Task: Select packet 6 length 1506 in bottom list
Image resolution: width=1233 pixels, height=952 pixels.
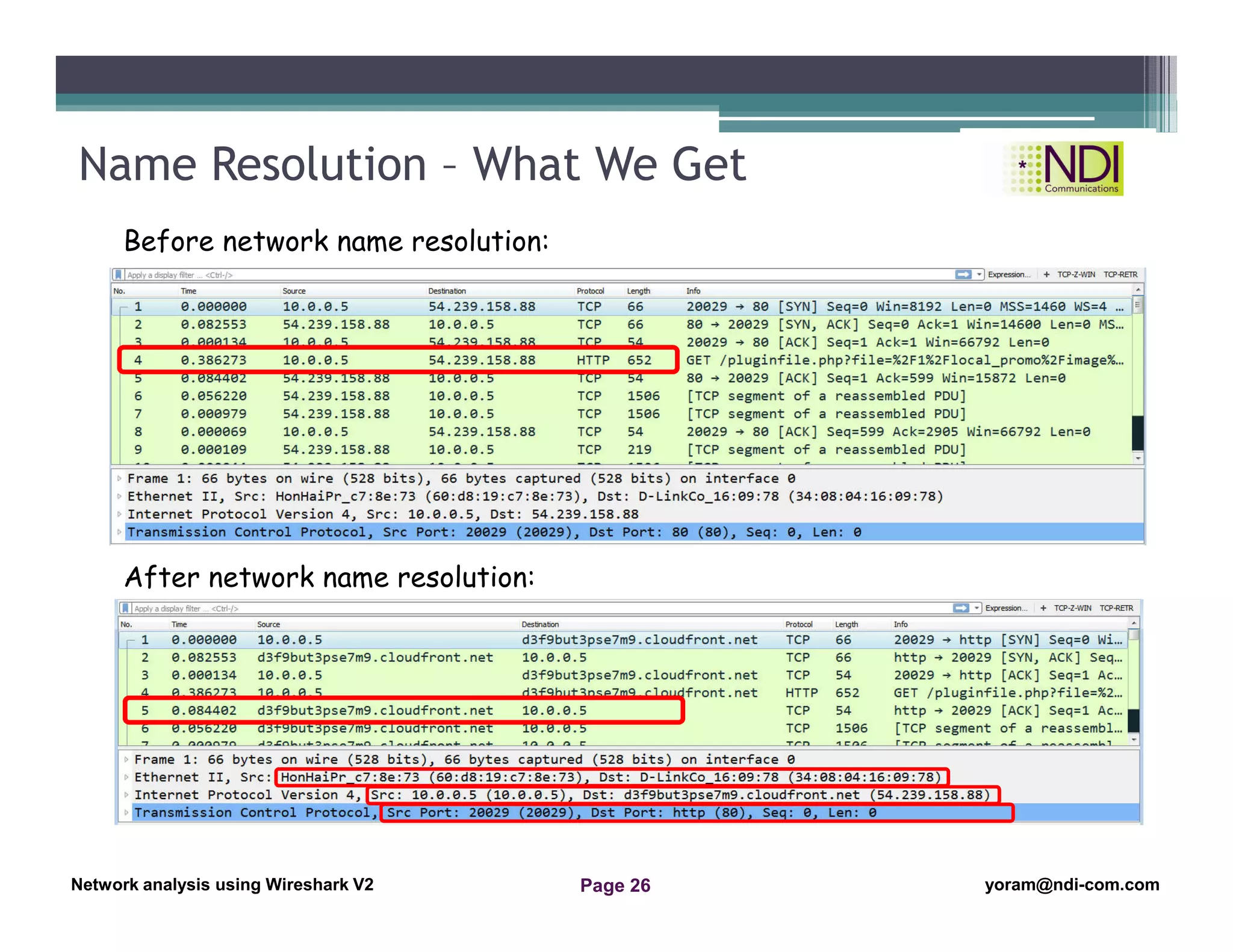Action: tap(623, 728)
